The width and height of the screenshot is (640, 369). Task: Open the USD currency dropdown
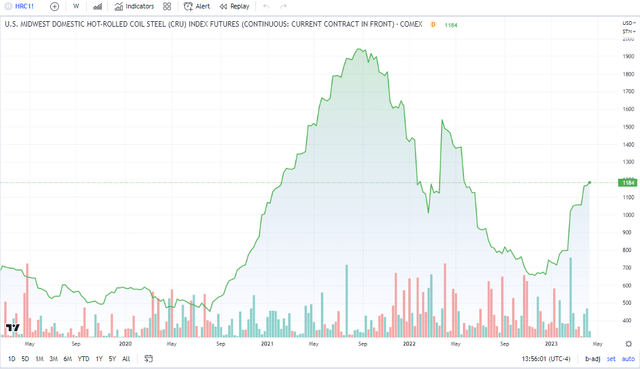coord(629,23)
